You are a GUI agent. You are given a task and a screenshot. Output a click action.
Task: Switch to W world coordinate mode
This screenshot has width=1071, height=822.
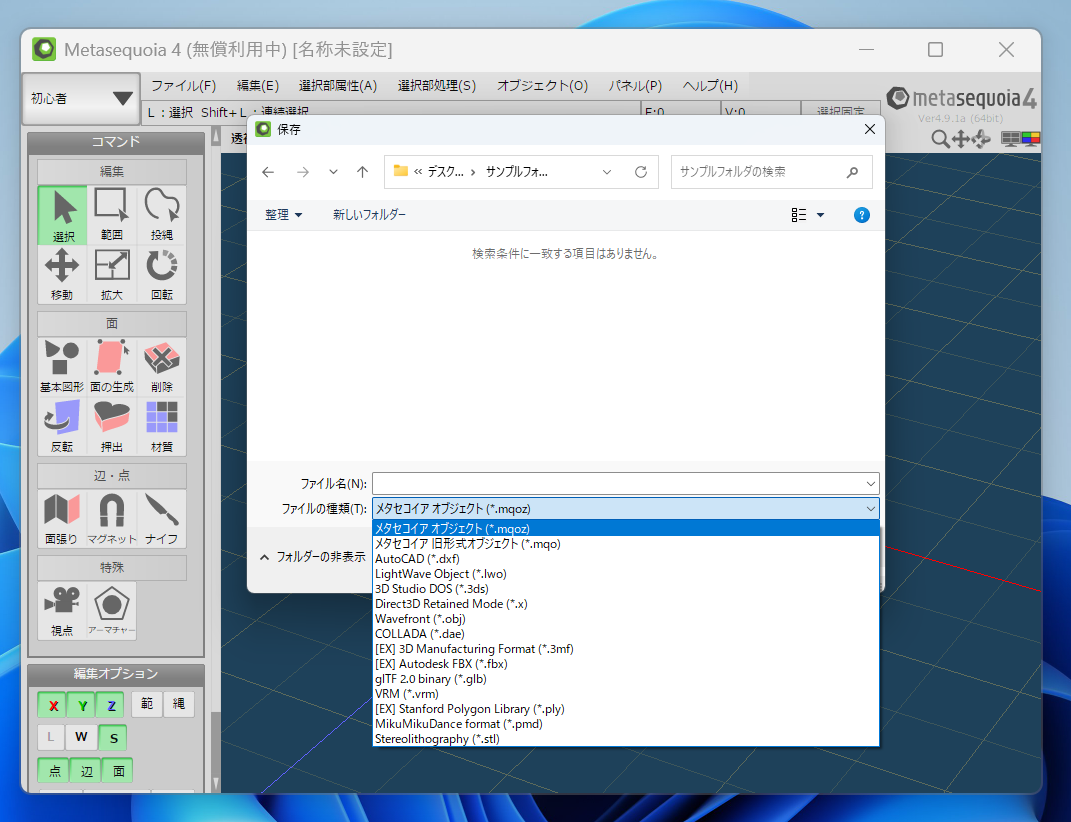pyautogui.click(x=81, y=737)
